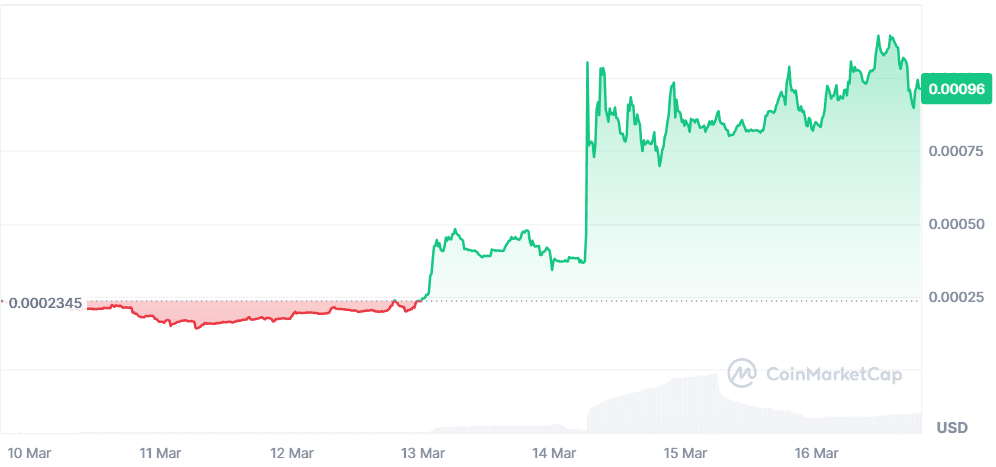Click the 0.00075 y-axis label
996x467 pixels.
tap(957, 151)
